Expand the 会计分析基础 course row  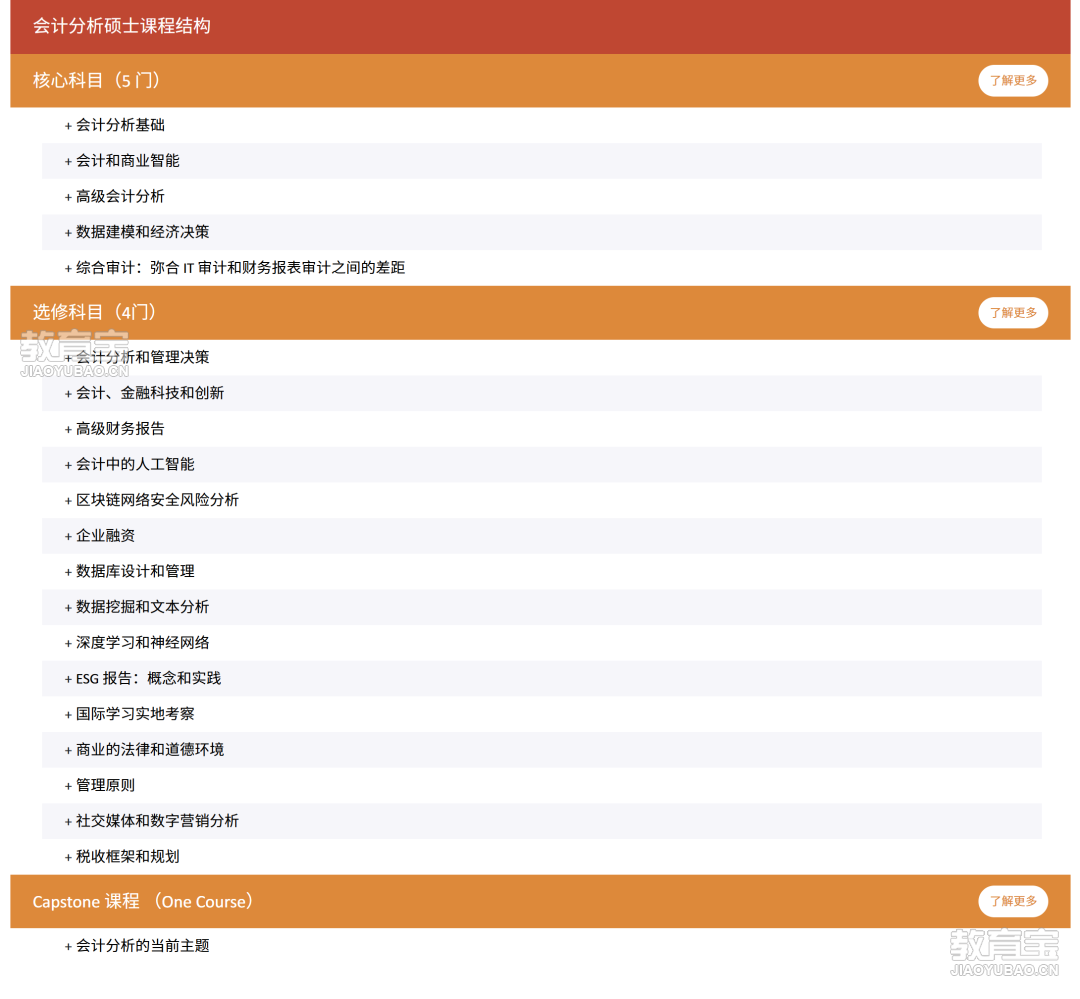click(541, 125)
